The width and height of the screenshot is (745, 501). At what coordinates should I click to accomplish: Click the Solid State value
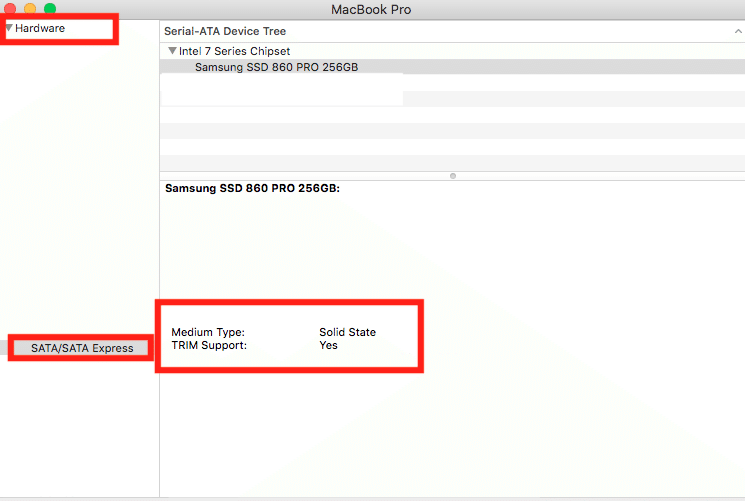point(347,332)
